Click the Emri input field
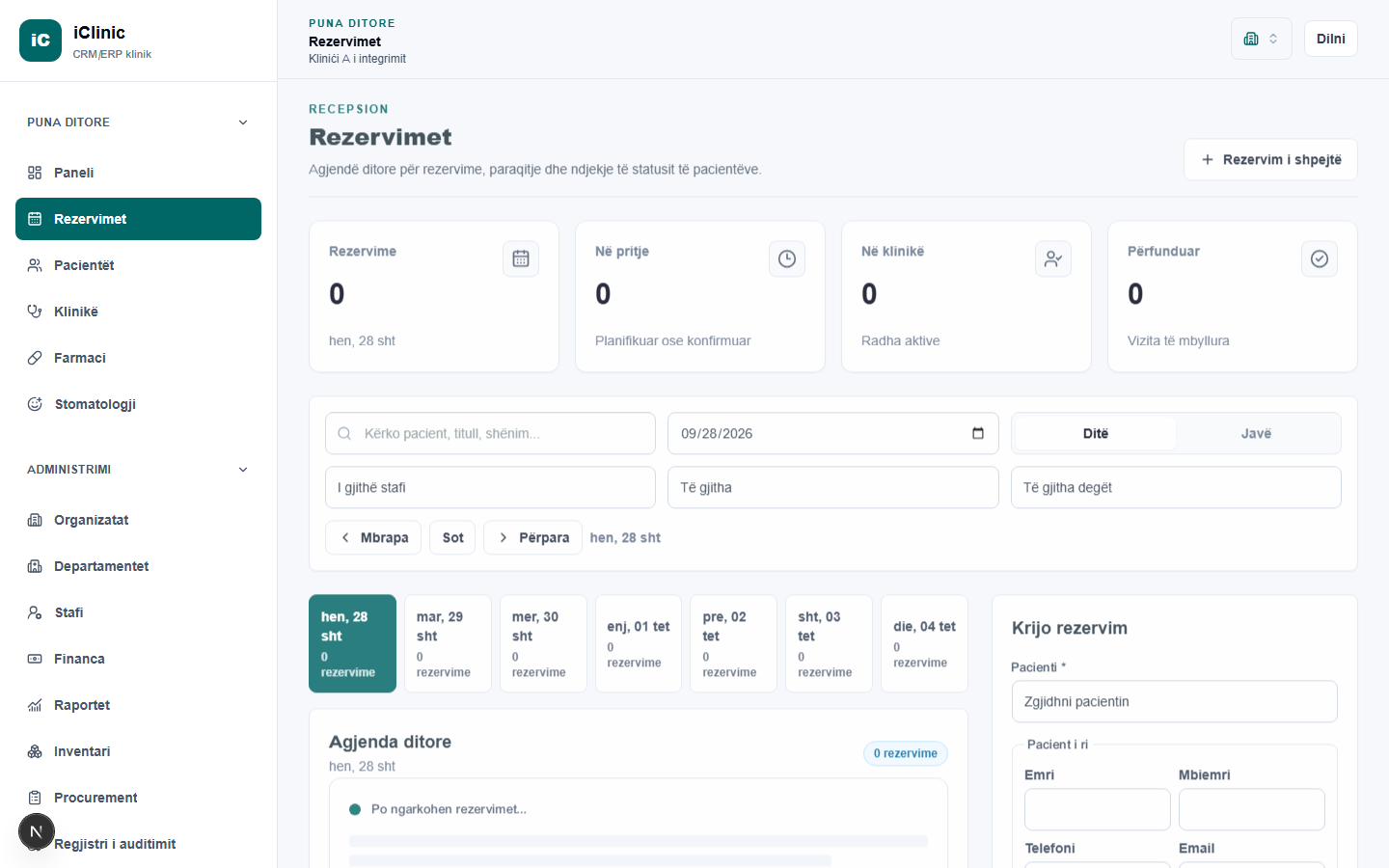 pos(1098,809)
